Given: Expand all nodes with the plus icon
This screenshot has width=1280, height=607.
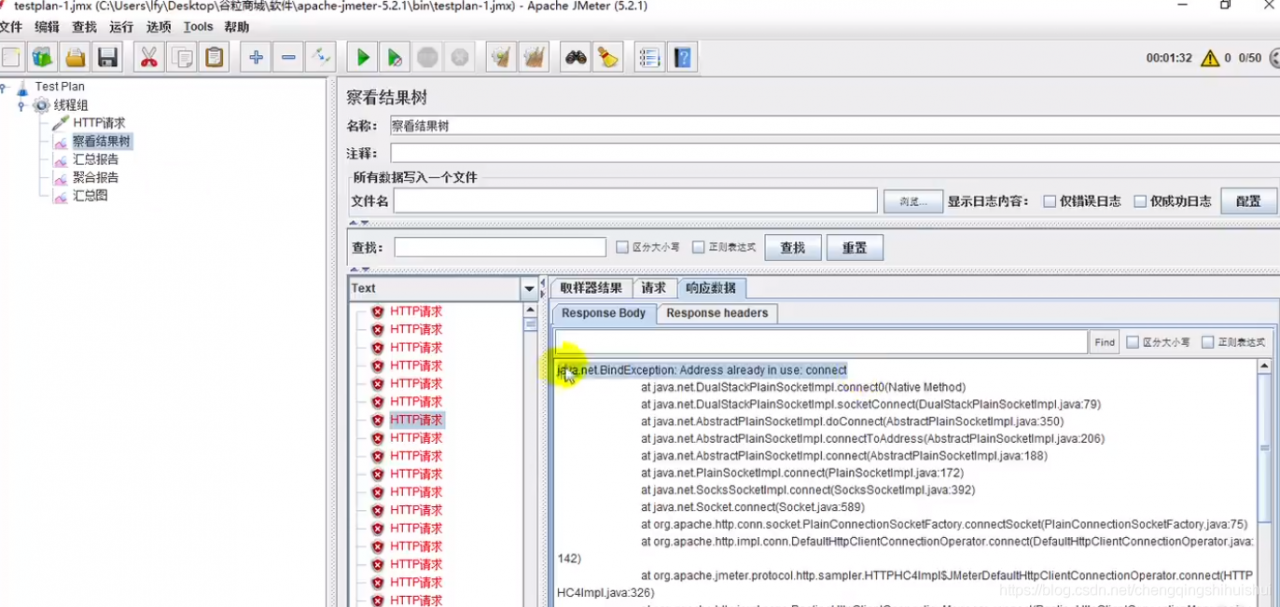Looking at the screenshot, I should (x=256, y=58).
